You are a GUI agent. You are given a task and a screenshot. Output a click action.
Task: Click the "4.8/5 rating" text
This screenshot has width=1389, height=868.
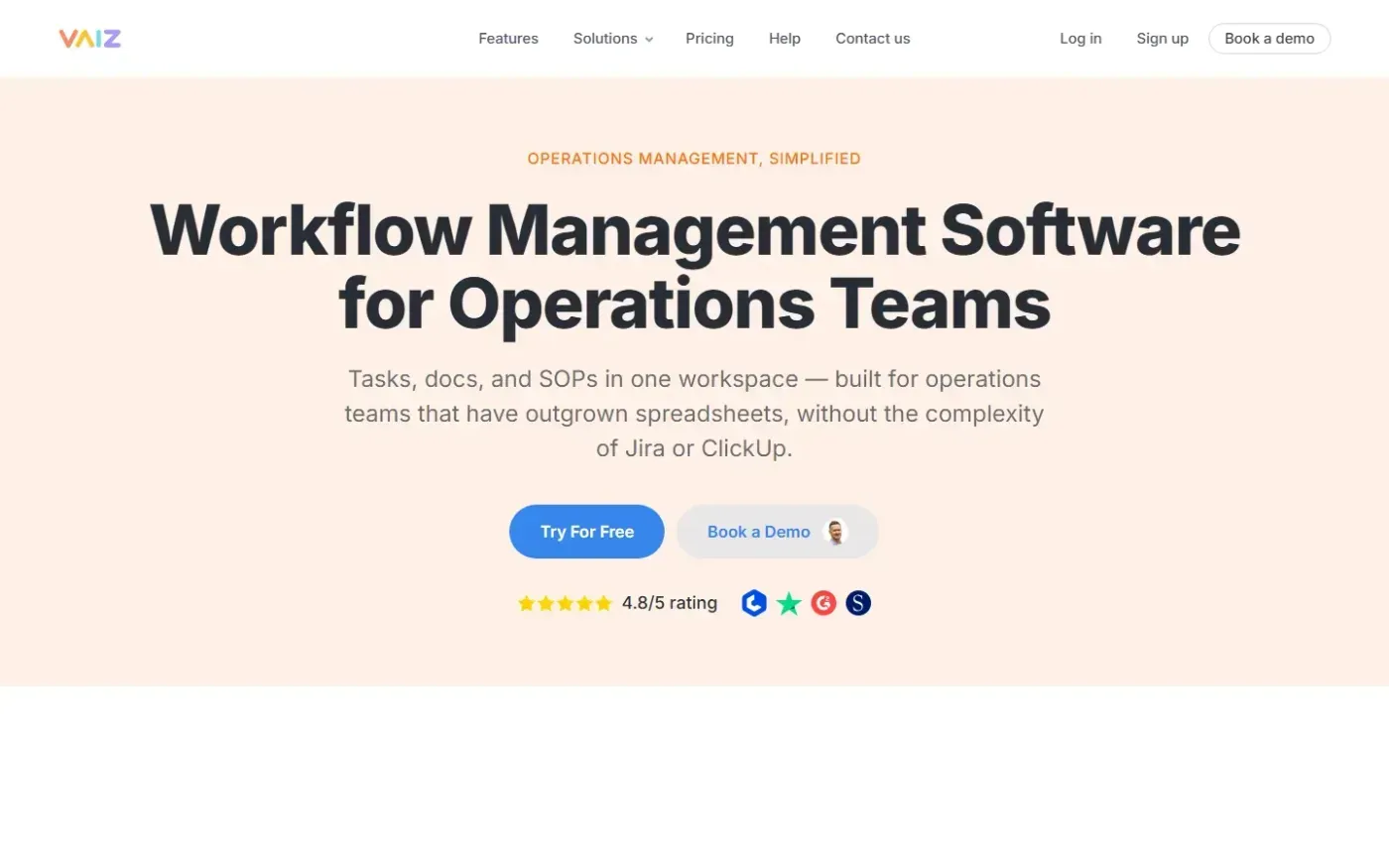click(670, 603)
